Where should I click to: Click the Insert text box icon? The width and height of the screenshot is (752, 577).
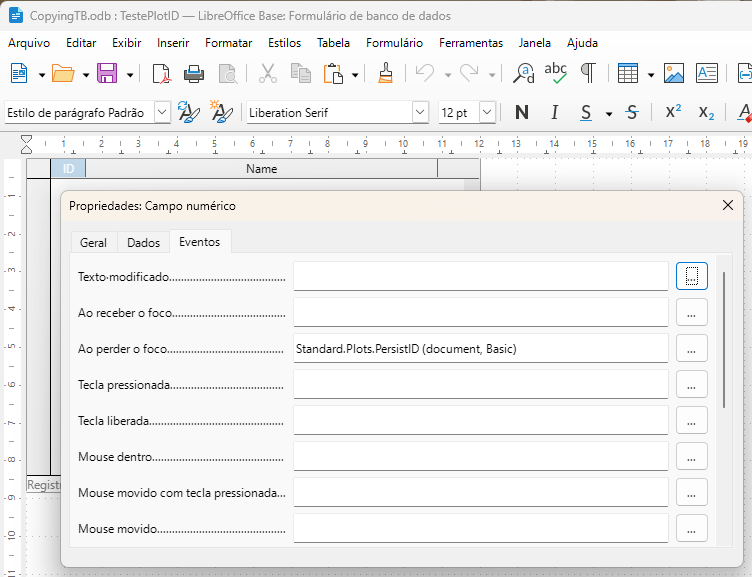(x=707, y=73)
